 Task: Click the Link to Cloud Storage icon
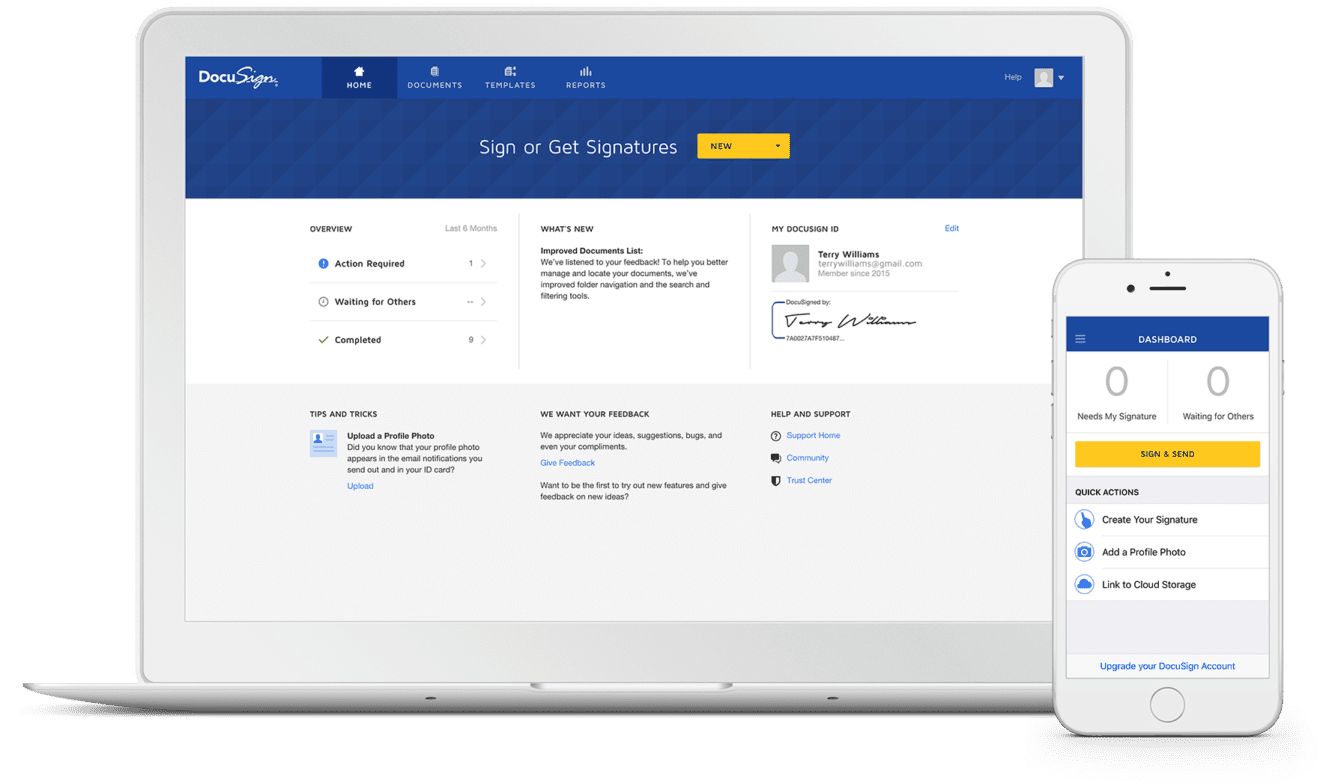pos(1084,585)
